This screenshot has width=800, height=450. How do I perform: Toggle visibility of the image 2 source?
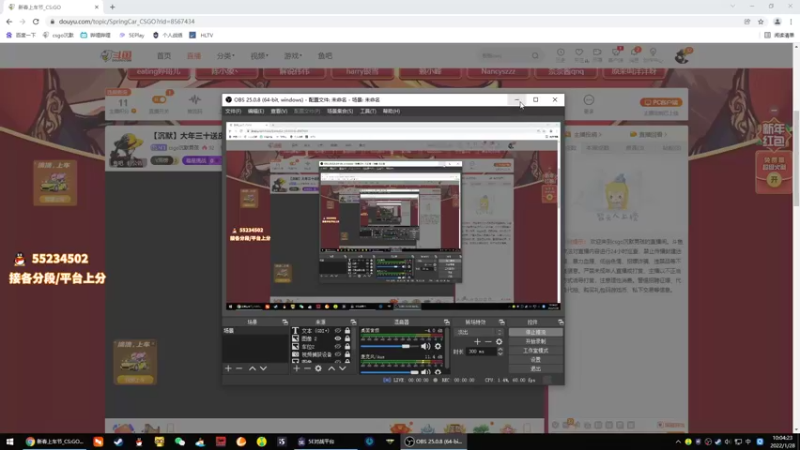pyautogui.click(x=338, y=338)
